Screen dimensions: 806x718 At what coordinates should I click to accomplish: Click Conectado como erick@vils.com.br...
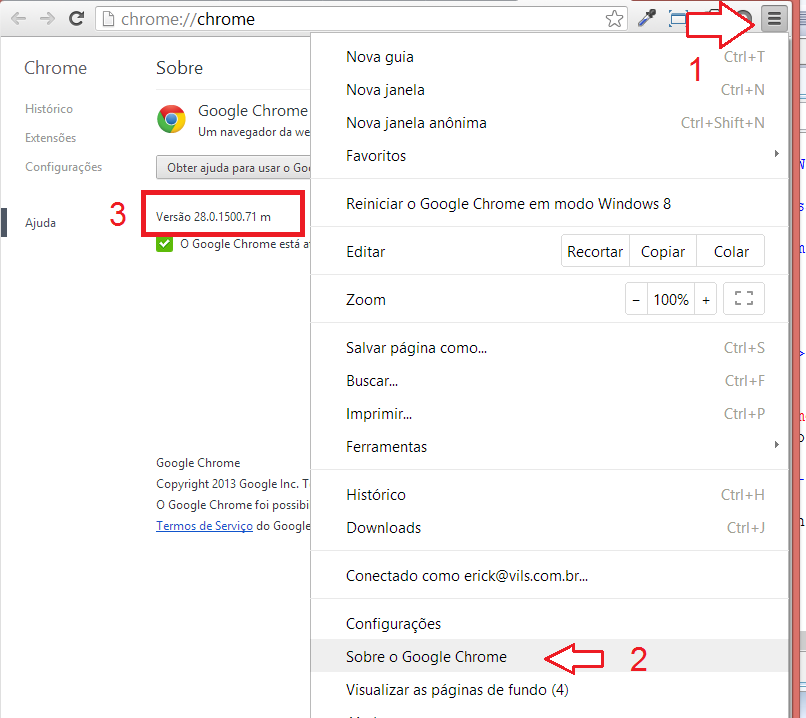point(549,576)
